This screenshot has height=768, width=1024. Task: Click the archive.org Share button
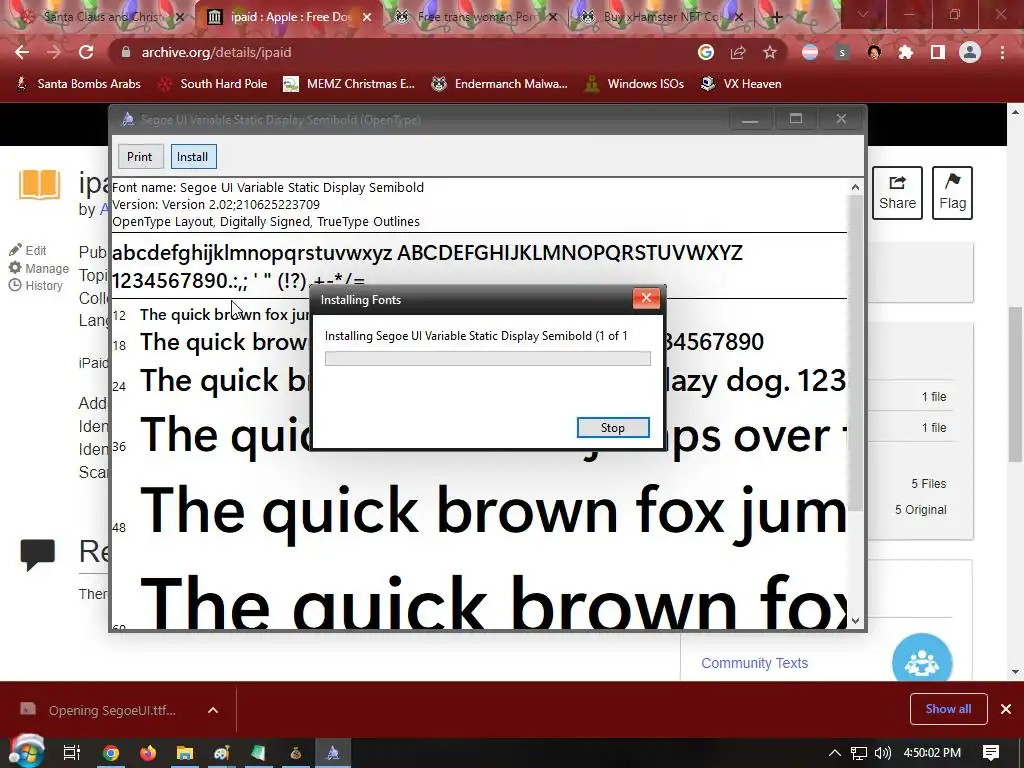[x=897, y=193]
